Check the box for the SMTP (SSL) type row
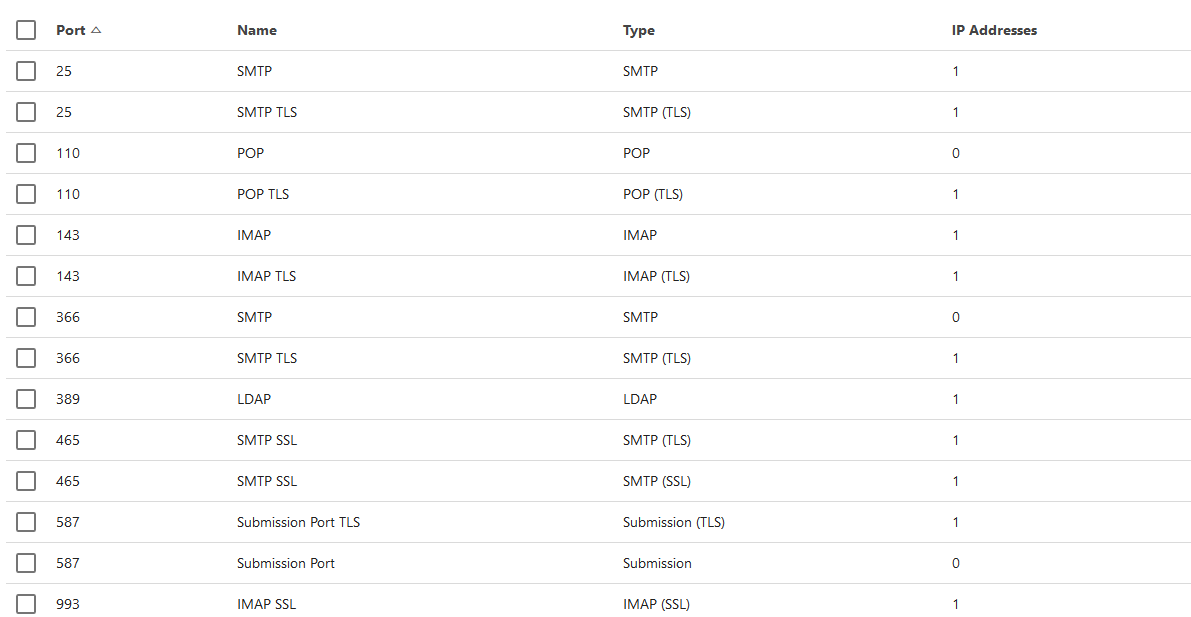Viewport: 1191px width, 617px height. click(x=26, y=481)
